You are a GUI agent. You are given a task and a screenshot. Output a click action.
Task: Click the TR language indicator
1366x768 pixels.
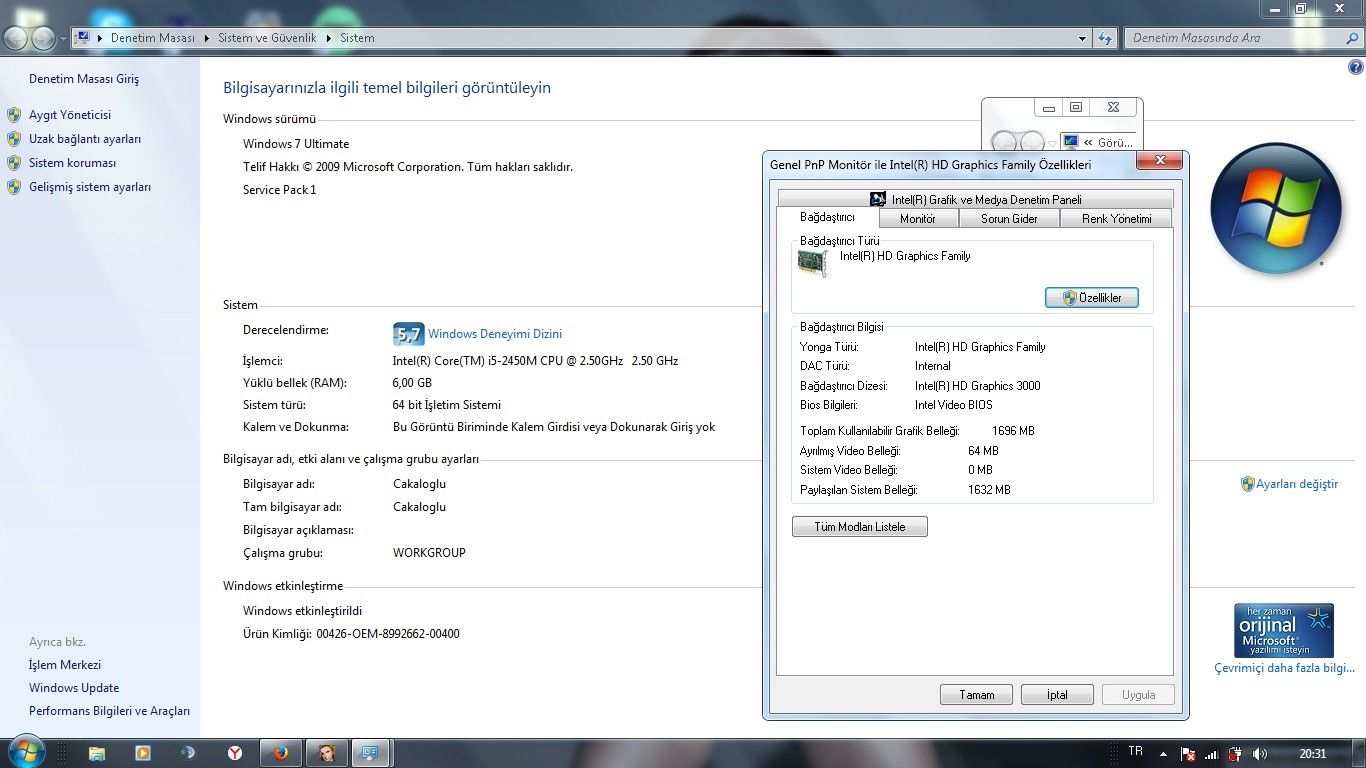pos(1135,751)
